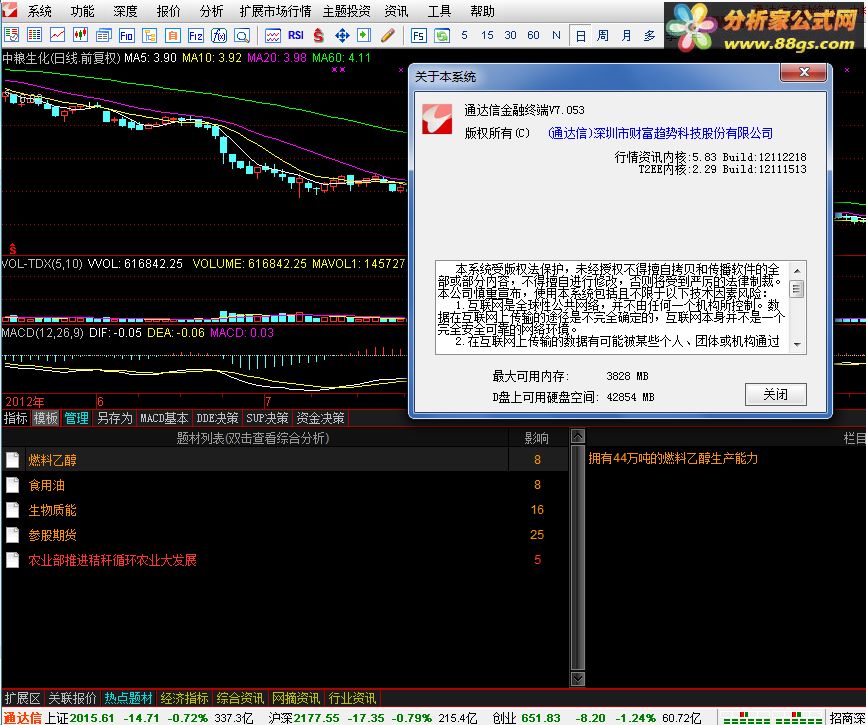
Task: Click the license text scrollbar thumb
Action: click(797, 289)
